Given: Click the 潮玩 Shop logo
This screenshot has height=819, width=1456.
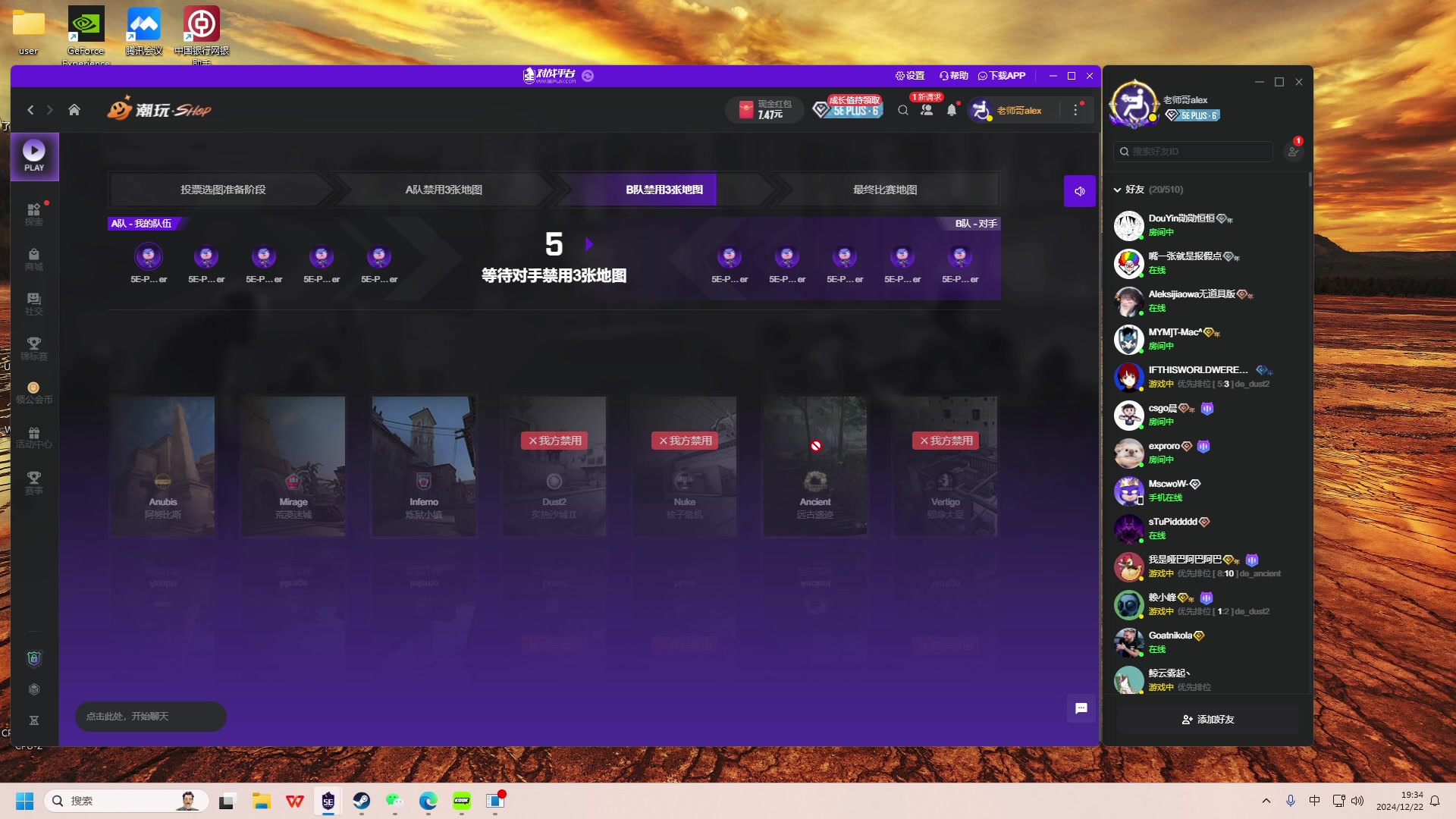Looking at the screenshot, I should 159,110.
